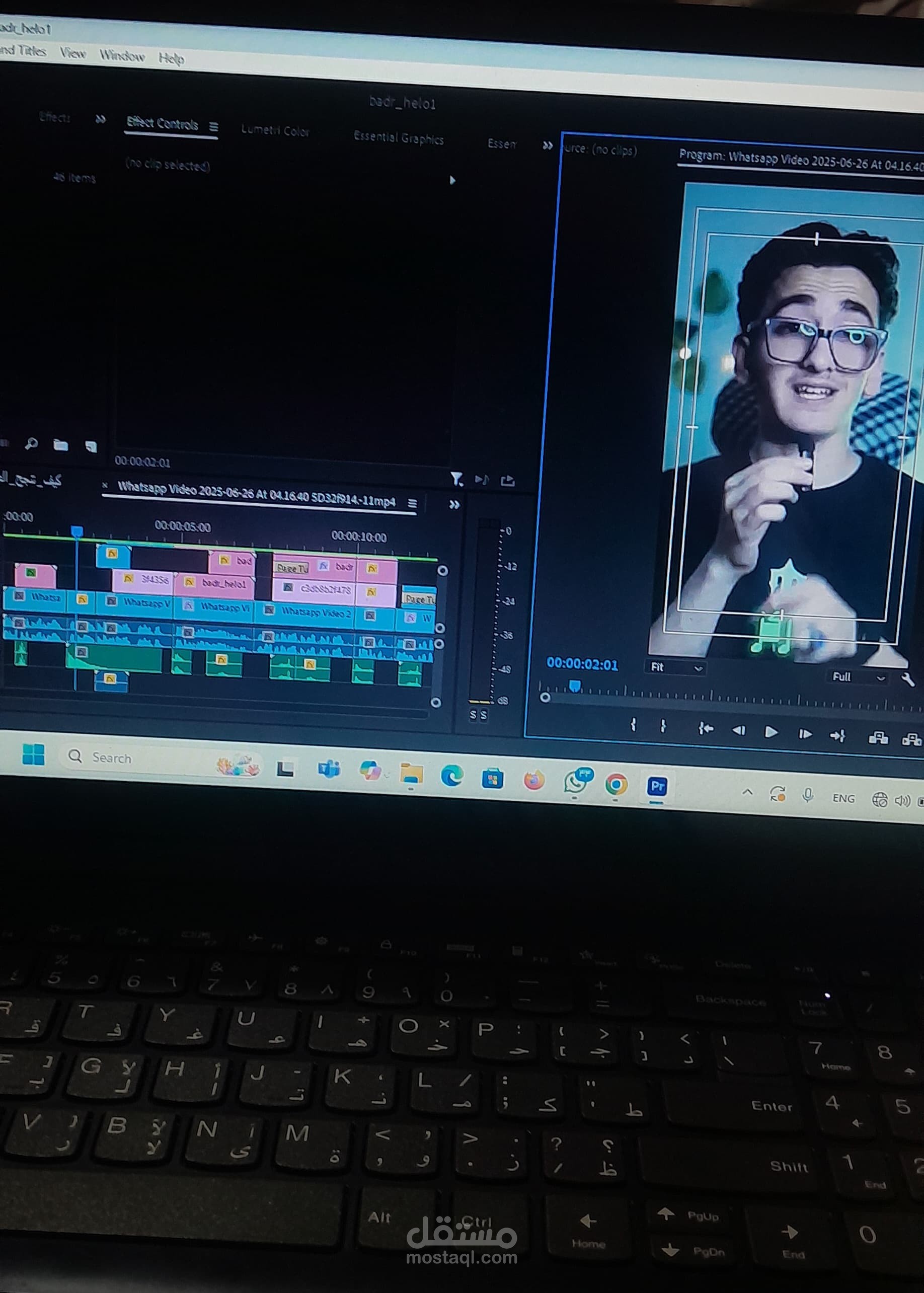Open the truncated Essen tab
The image size is (924, 1293).
click(502, 143)
